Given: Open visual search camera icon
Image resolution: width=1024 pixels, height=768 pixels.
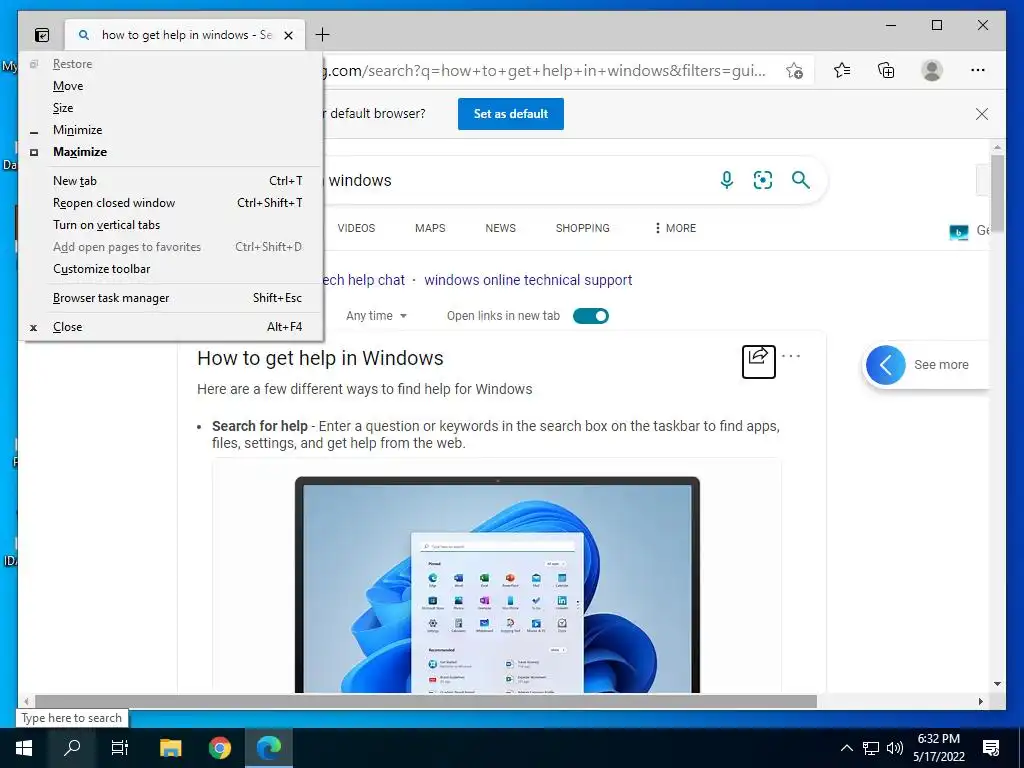Looking at the screenshot, I should 763,180.
